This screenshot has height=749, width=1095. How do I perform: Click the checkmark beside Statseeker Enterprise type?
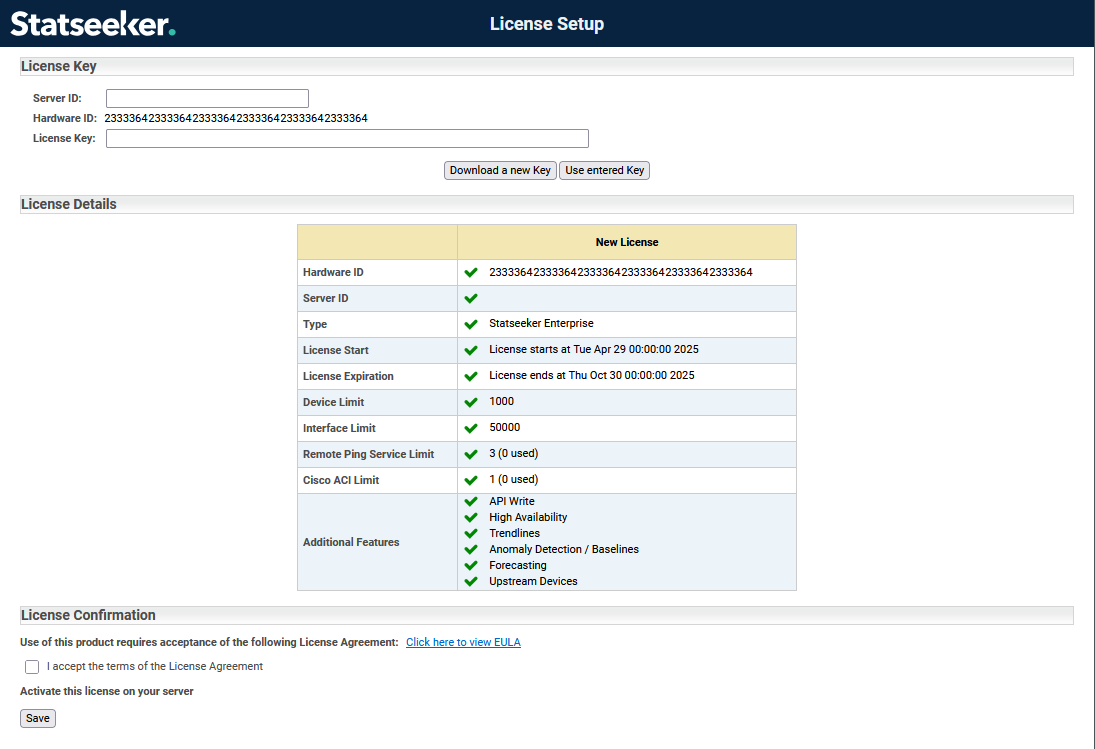[471, 324]
